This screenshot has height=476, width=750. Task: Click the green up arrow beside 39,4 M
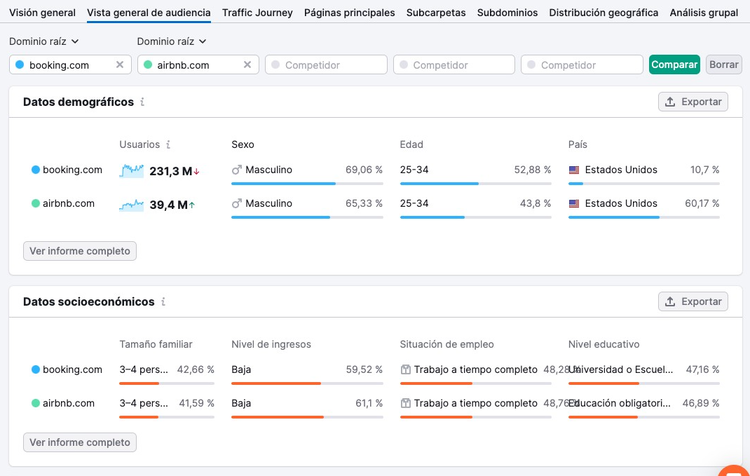192,205
